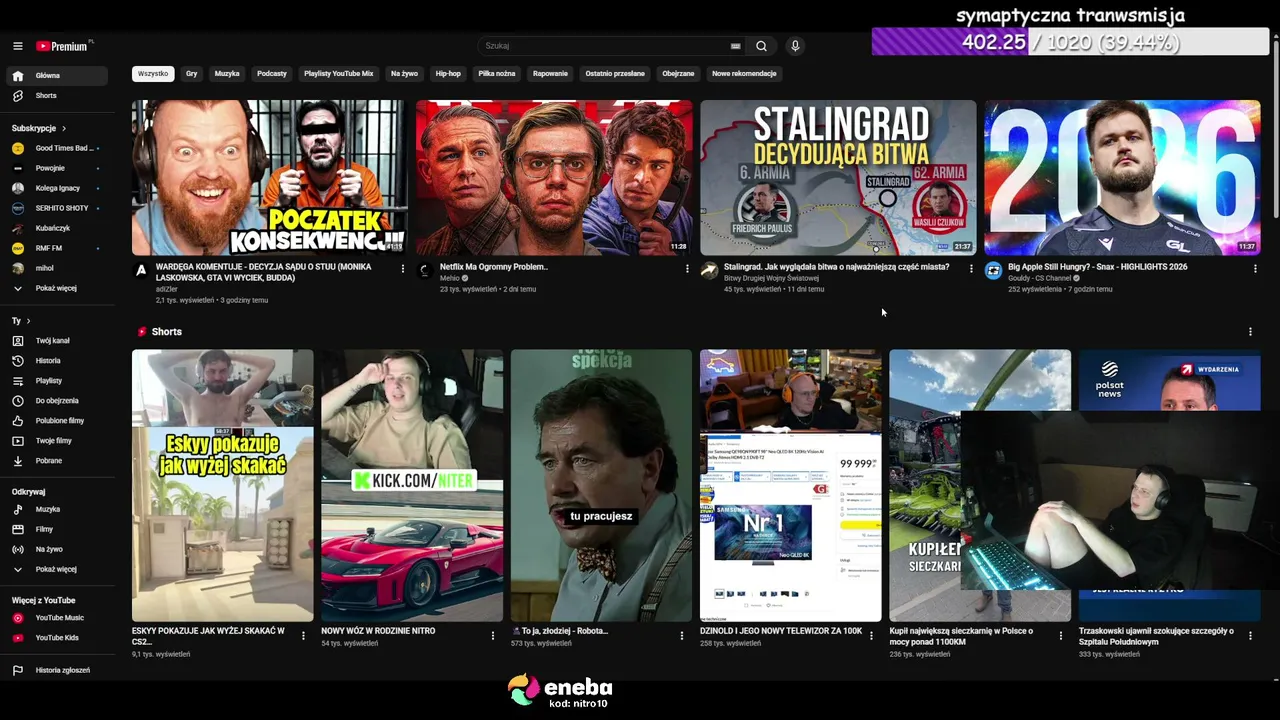Open the 'tu pracujesz' short thumbnail

tap(601, 486)
